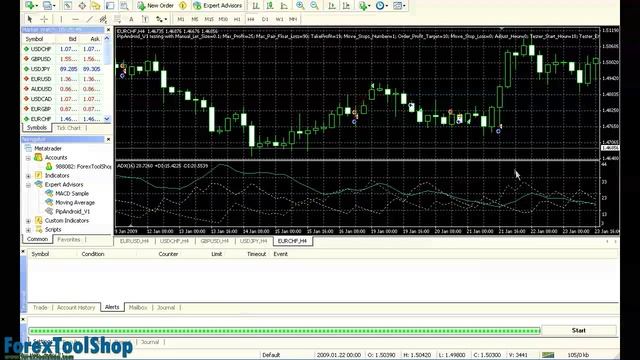This screenshot has width=640, height=360.
Task: Select the cursor arrow tool
Action: pyautogui.click(x=29, y=19)
